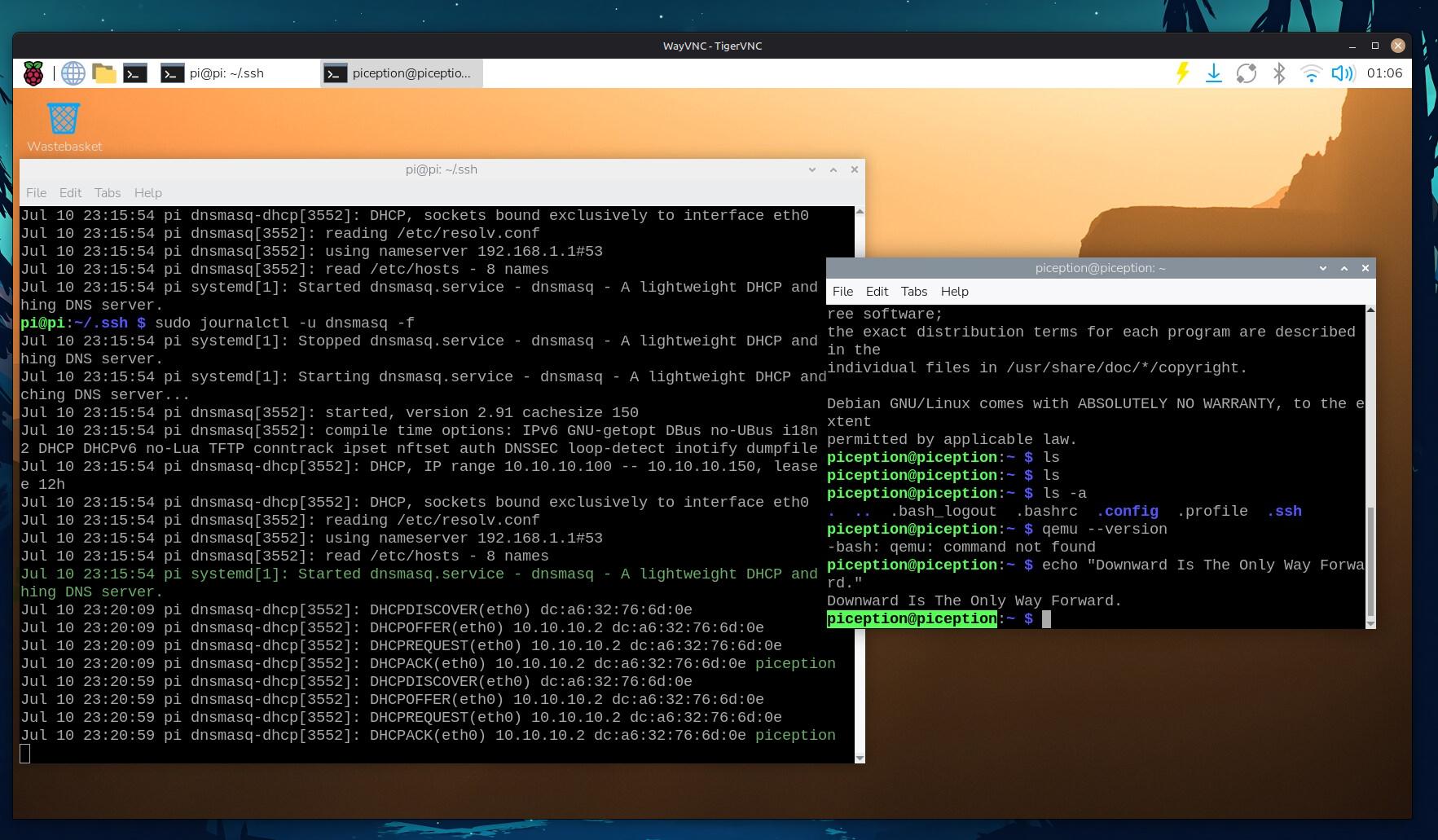
Task: Open Edit menu in the pi@pi terminal
Action: pos(70,193)
